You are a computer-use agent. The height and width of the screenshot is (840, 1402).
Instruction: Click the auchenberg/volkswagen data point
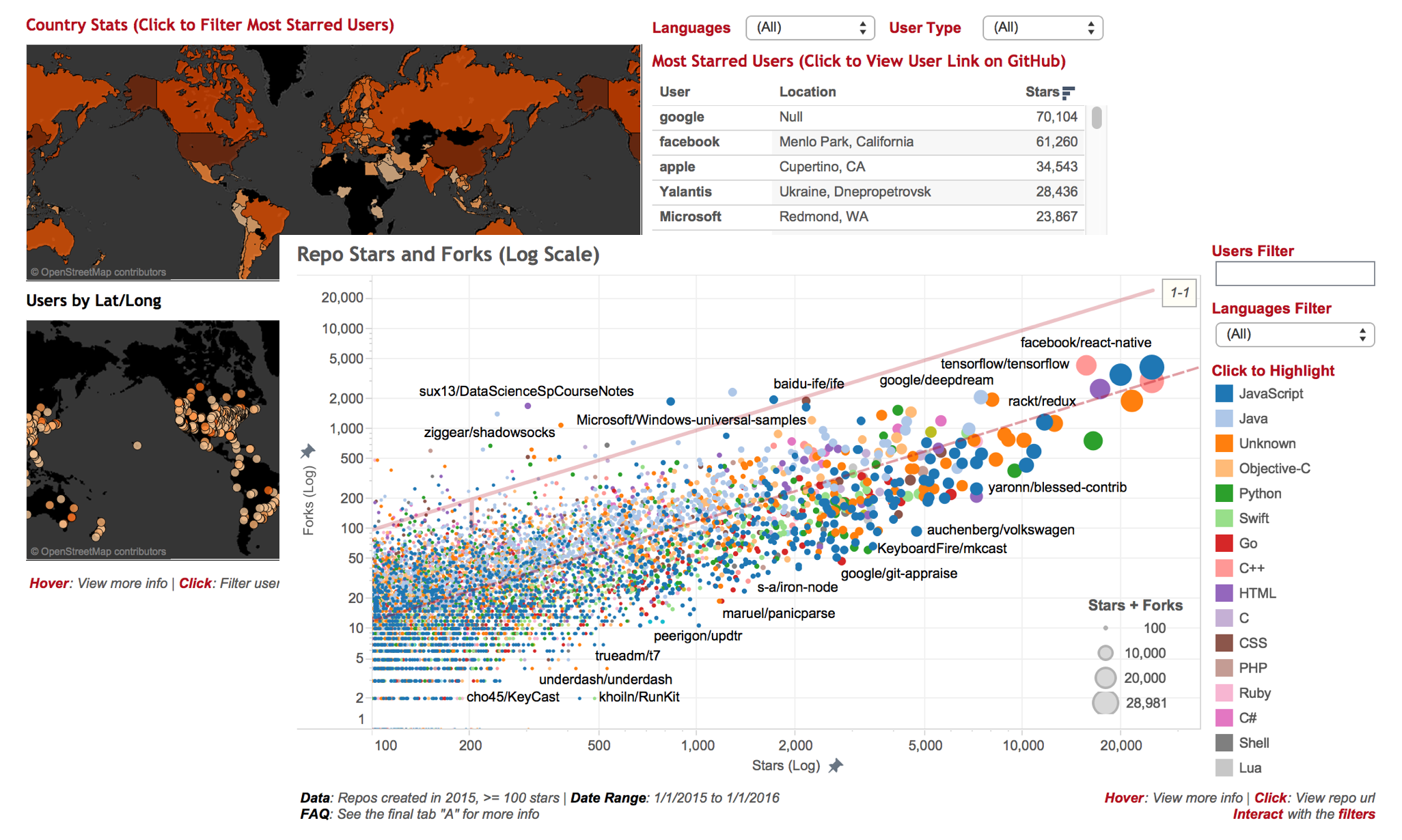click(x=916, y=531)
